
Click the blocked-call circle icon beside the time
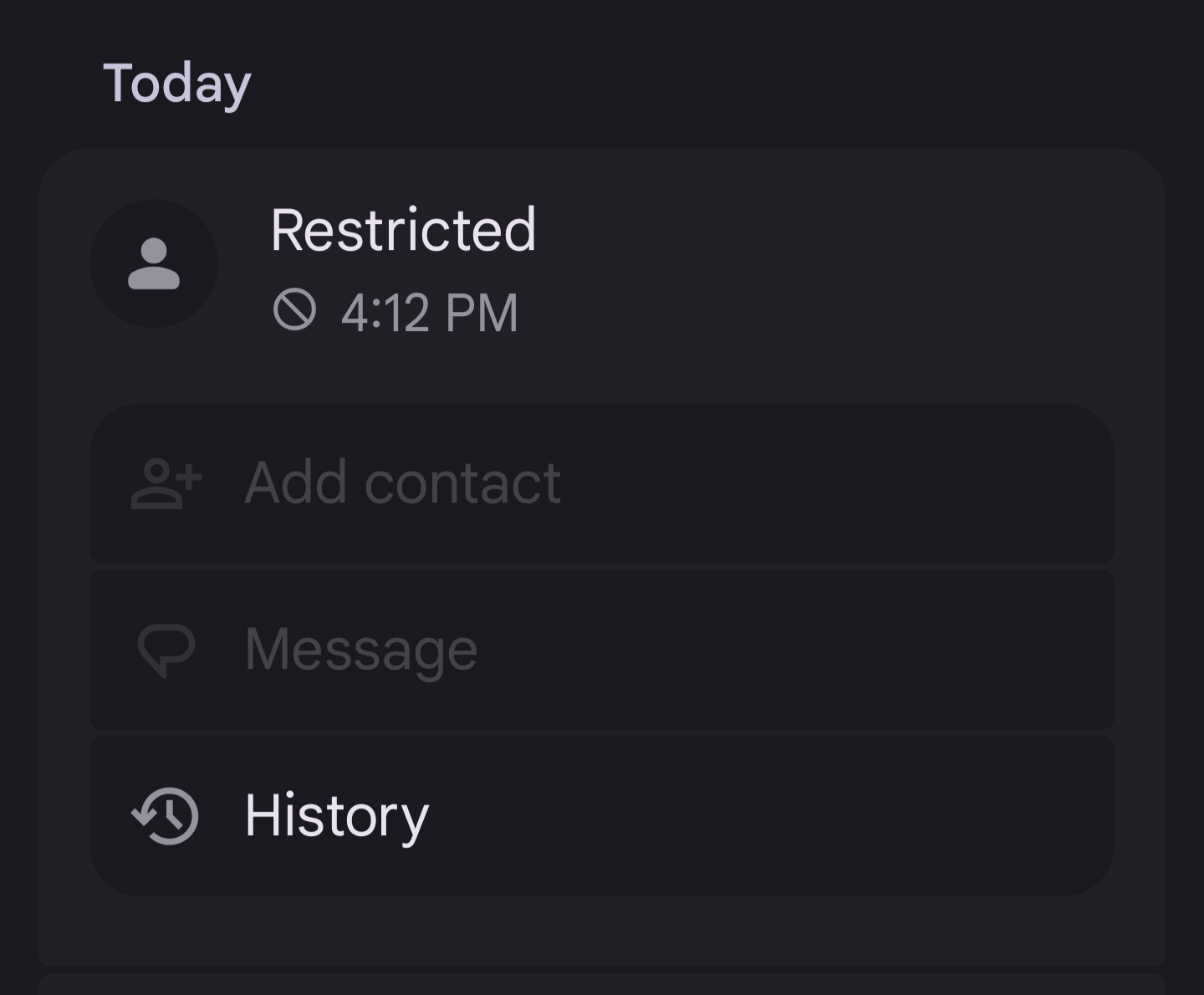click(x=294, y=310)
